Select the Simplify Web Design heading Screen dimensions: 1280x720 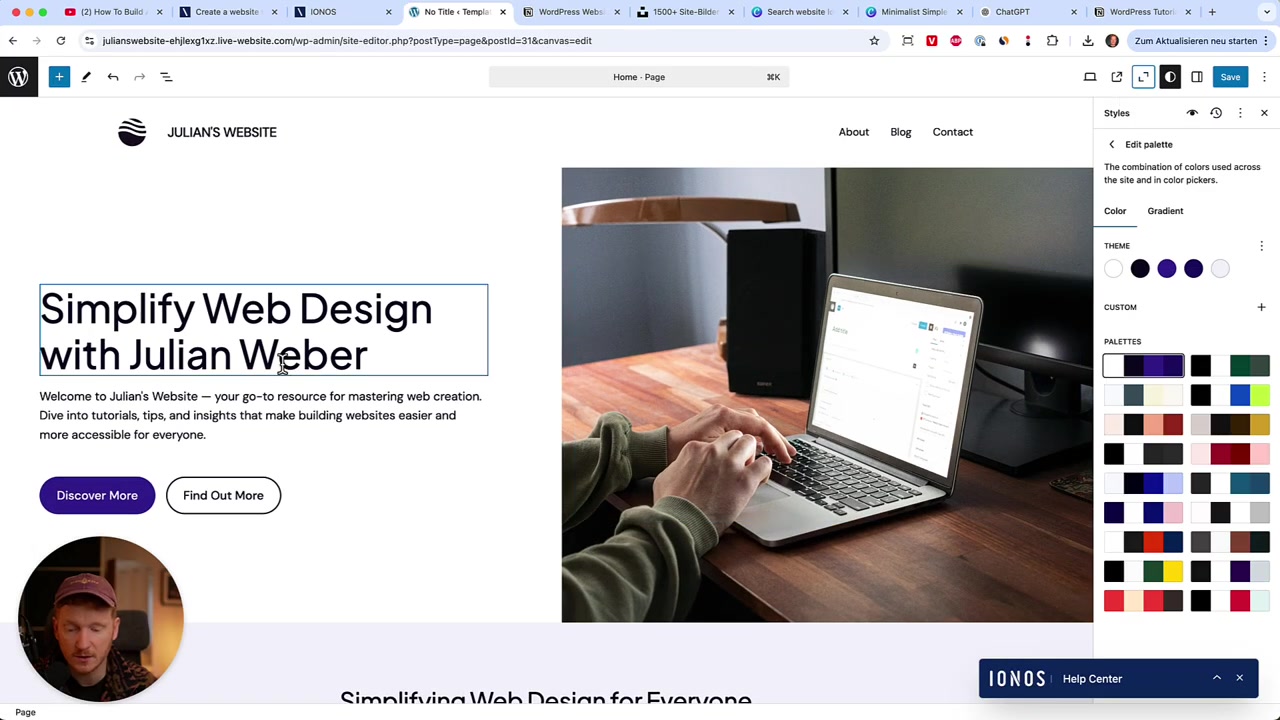[x=264, y=331]
